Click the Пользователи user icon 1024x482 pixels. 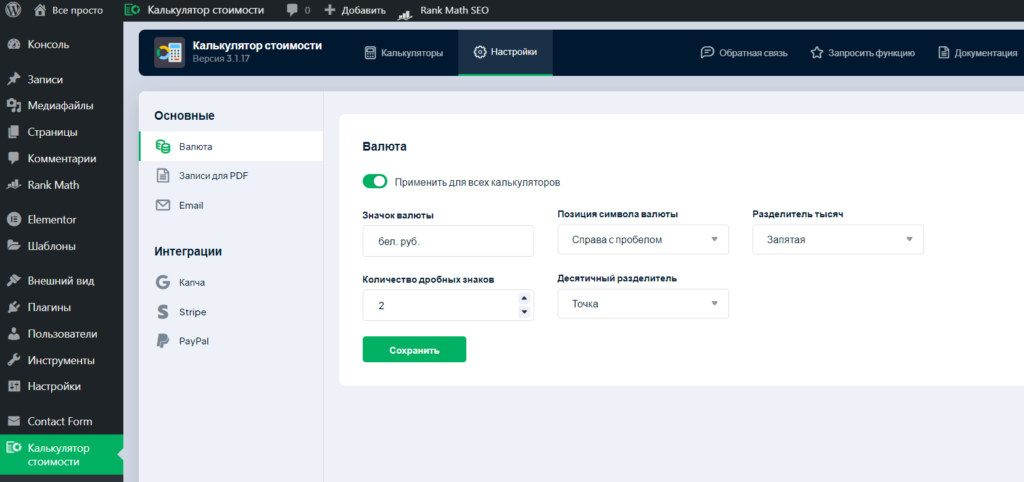13,334
